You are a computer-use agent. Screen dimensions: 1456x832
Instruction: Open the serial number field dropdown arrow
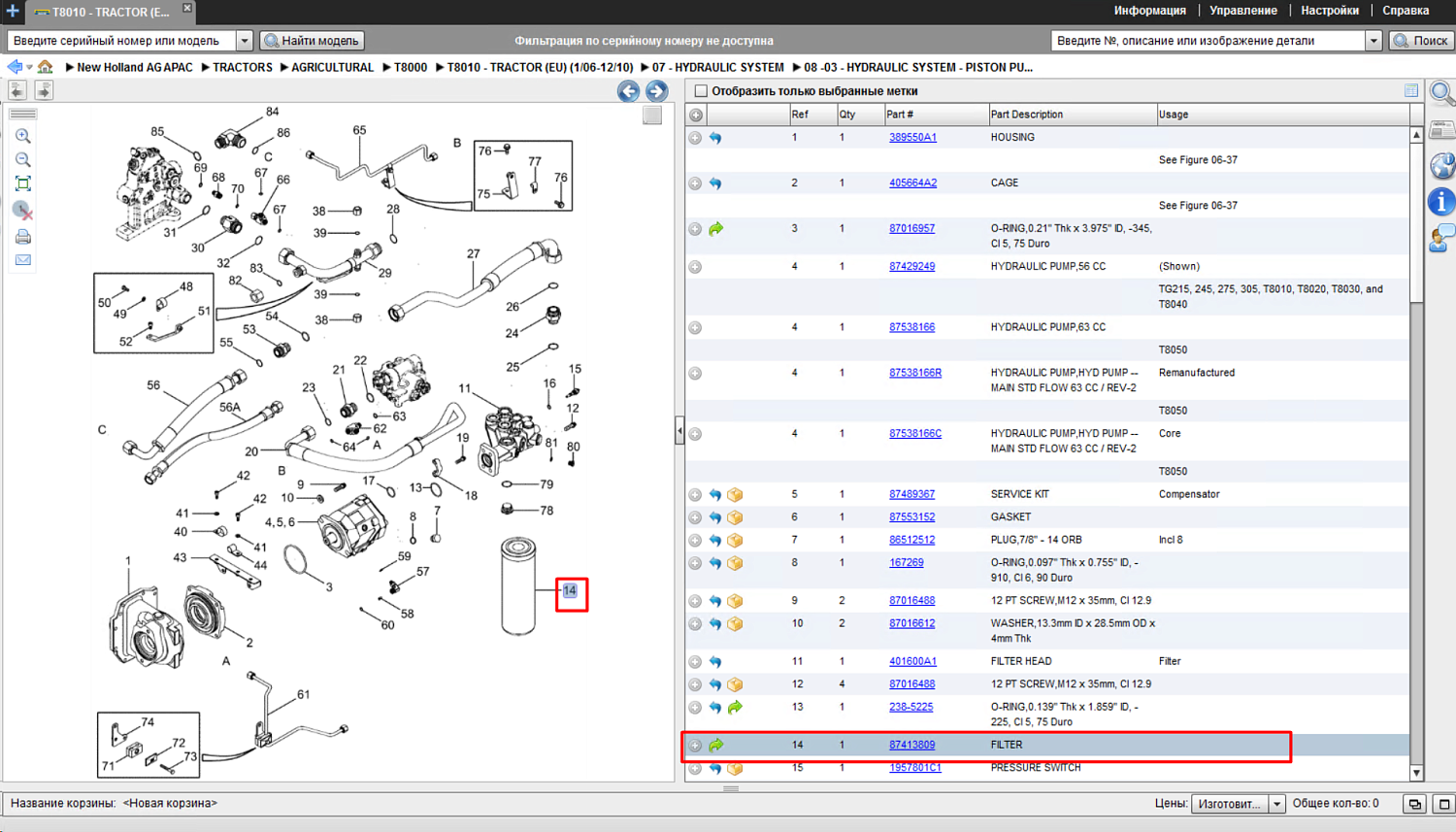tap(245, 41)
